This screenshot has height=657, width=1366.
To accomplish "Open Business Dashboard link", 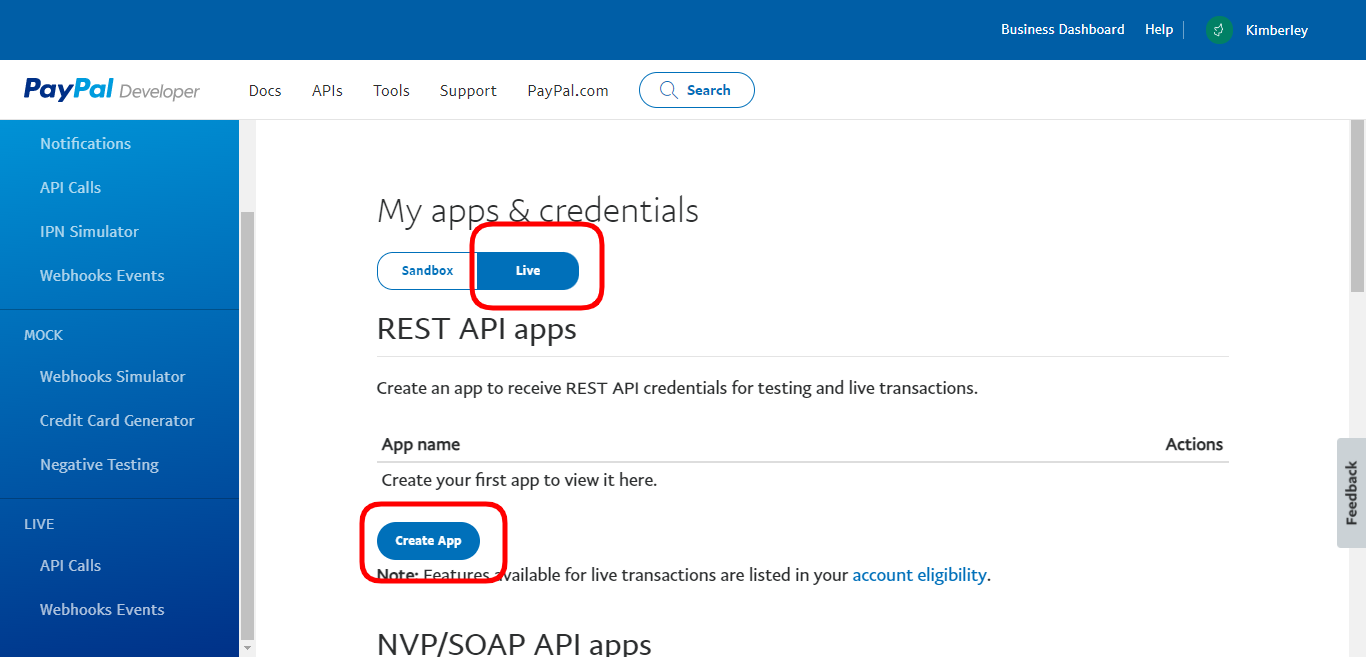I will click(x=1063, y=30).
